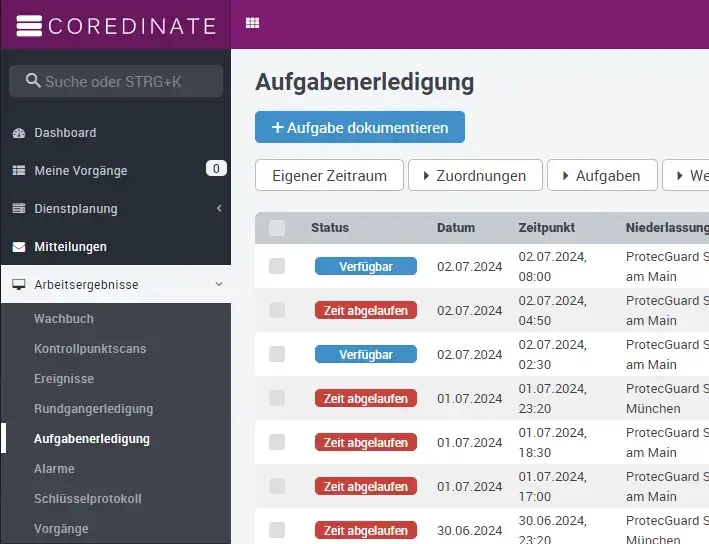This screenshot has width=709, height=544.
Task: Click the COREDINATE logo
Action: pos(116,26)
